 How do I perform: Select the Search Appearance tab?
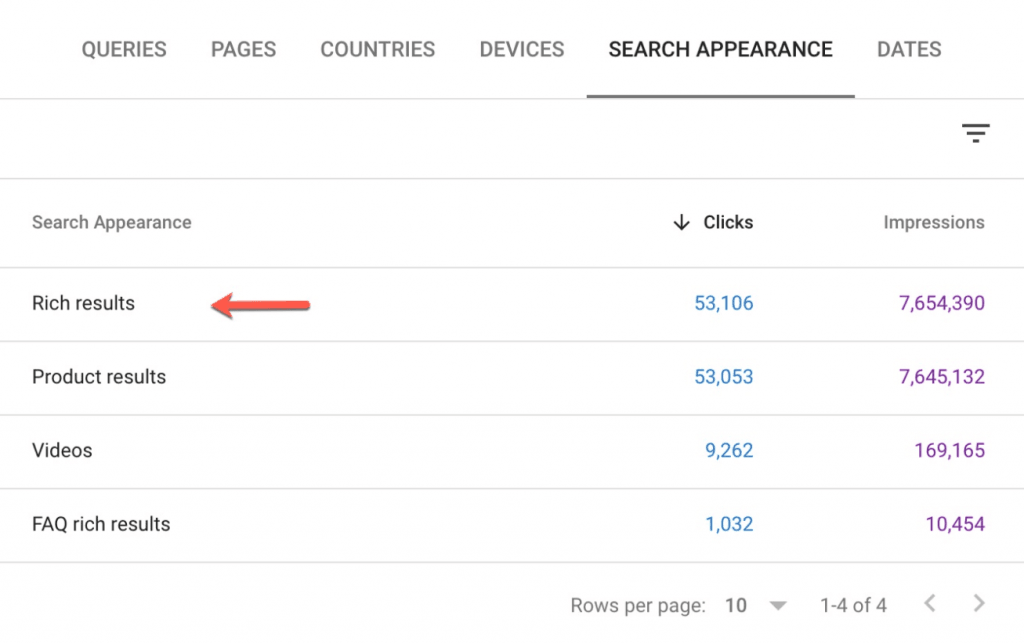(x=720, y=49)
